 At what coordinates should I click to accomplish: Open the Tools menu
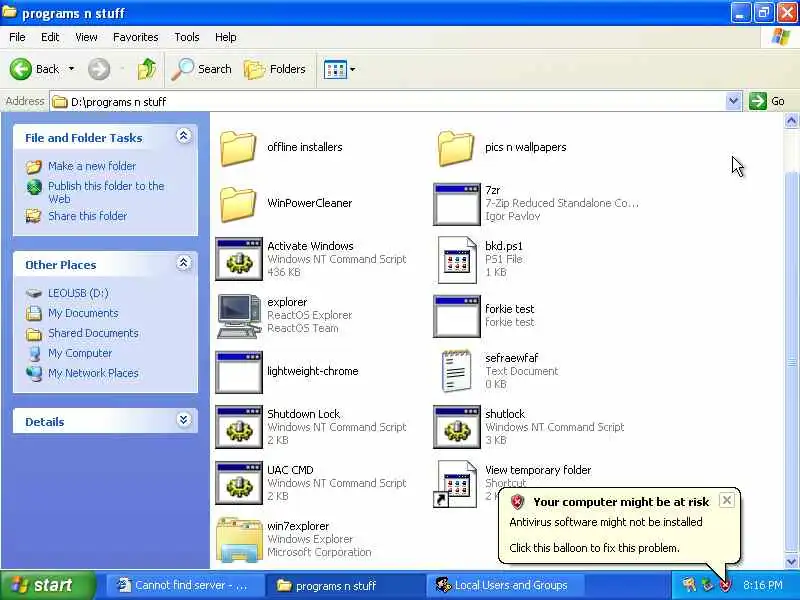[x=187, y=37]
